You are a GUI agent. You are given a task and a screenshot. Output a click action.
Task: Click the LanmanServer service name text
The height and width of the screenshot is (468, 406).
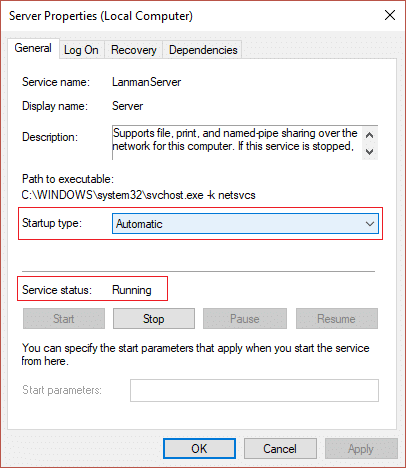[x=146, y=82]
